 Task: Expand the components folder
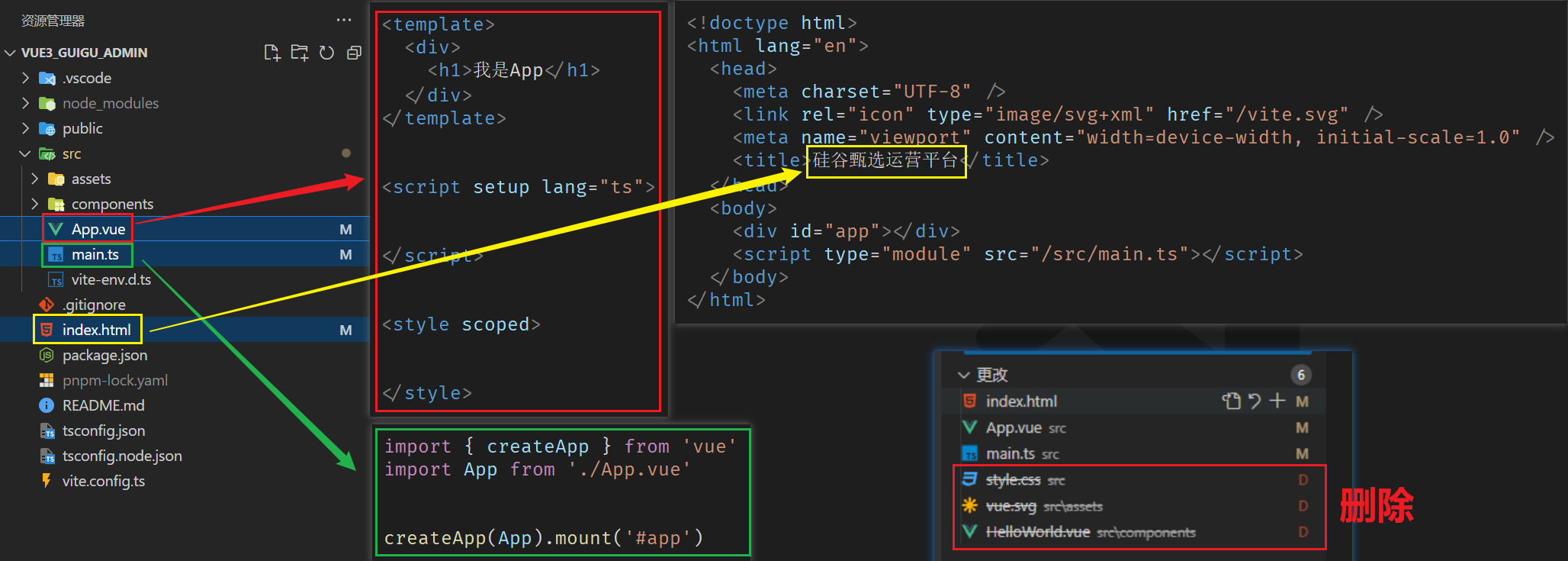[x=34, y=204]
